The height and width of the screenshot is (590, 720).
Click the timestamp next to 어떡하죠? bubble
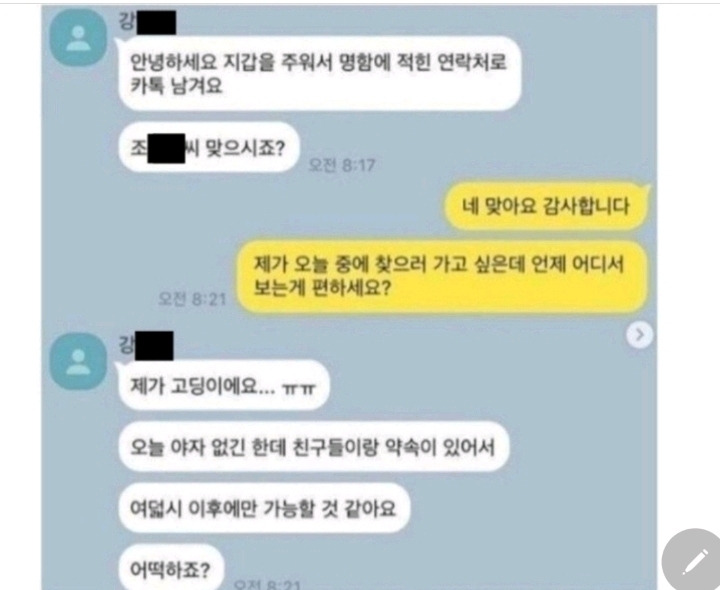point(267,584)
